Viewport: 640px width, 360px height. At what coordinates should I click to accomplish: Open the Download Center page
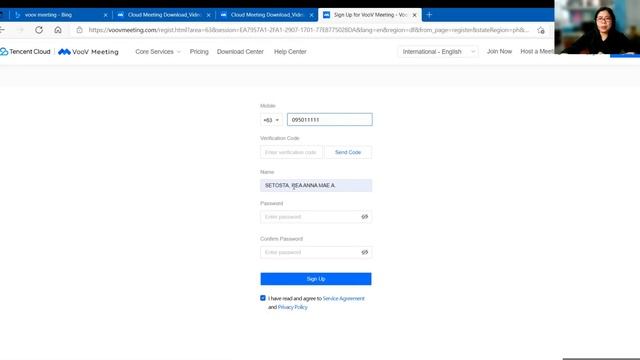point(240,51)
